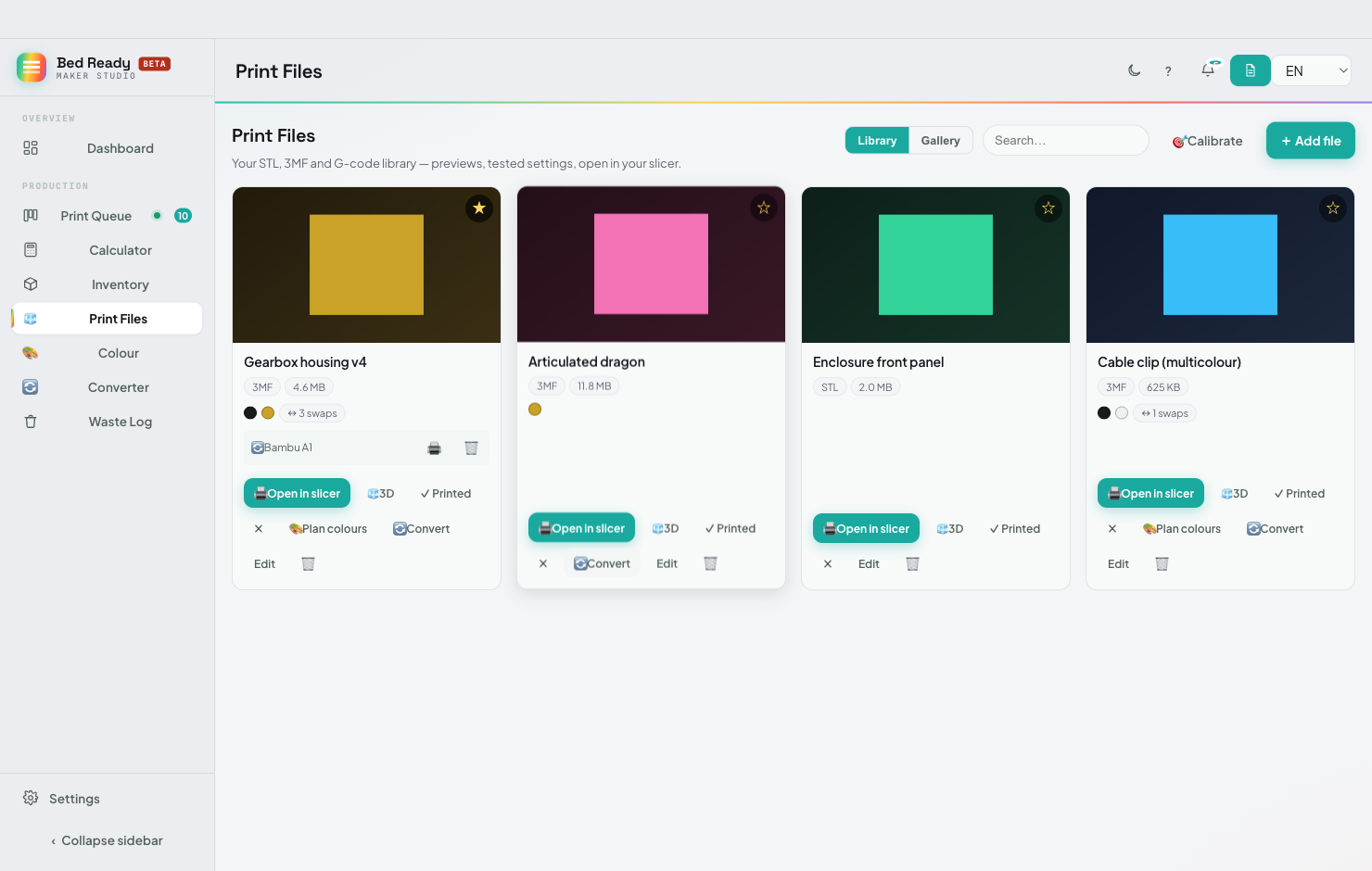
Task: Open Cable clip blue thumbnail
Action: (x=1220, y=265)
